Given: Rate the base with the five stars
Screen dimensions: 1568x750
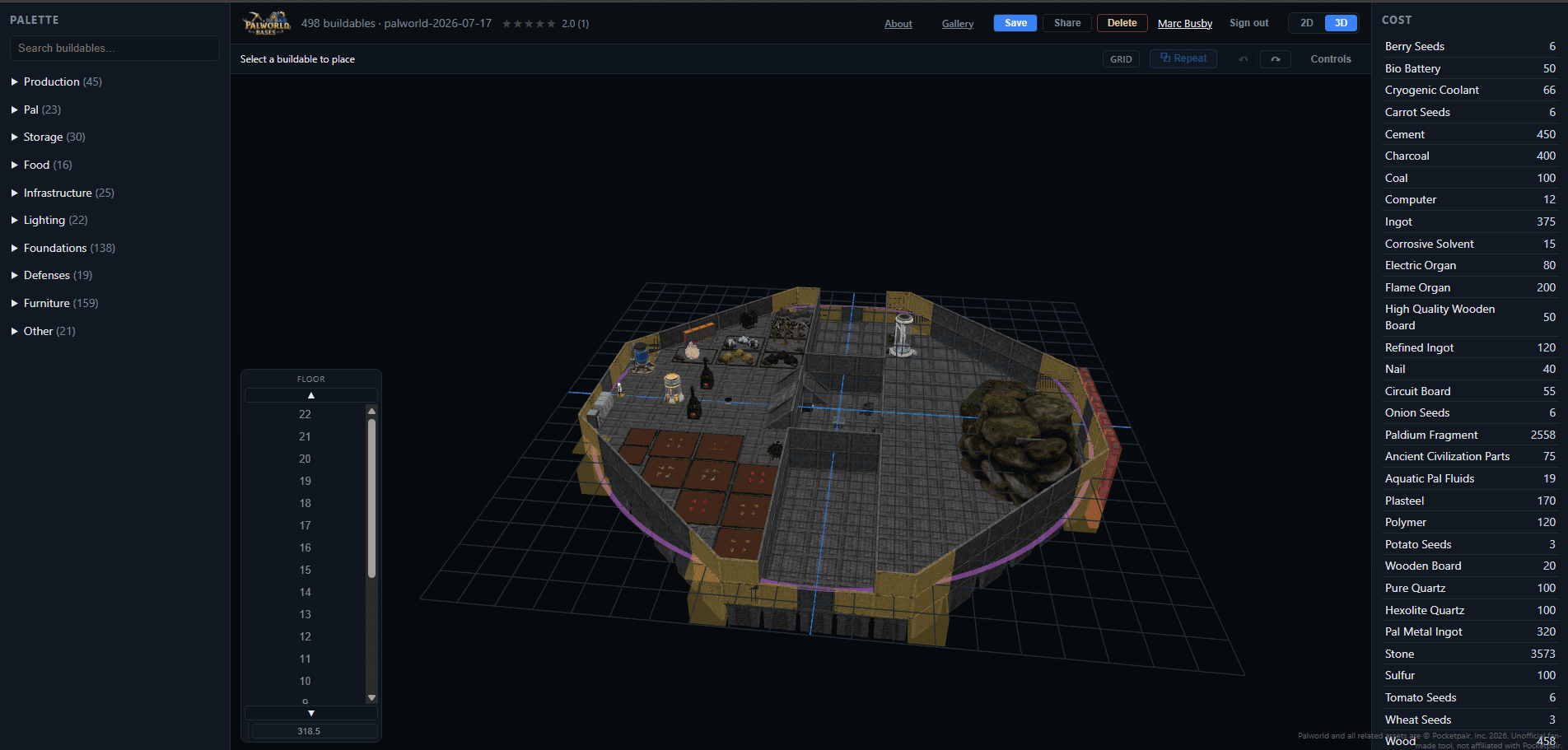Looking at the screenshot, I should point(529,24).
